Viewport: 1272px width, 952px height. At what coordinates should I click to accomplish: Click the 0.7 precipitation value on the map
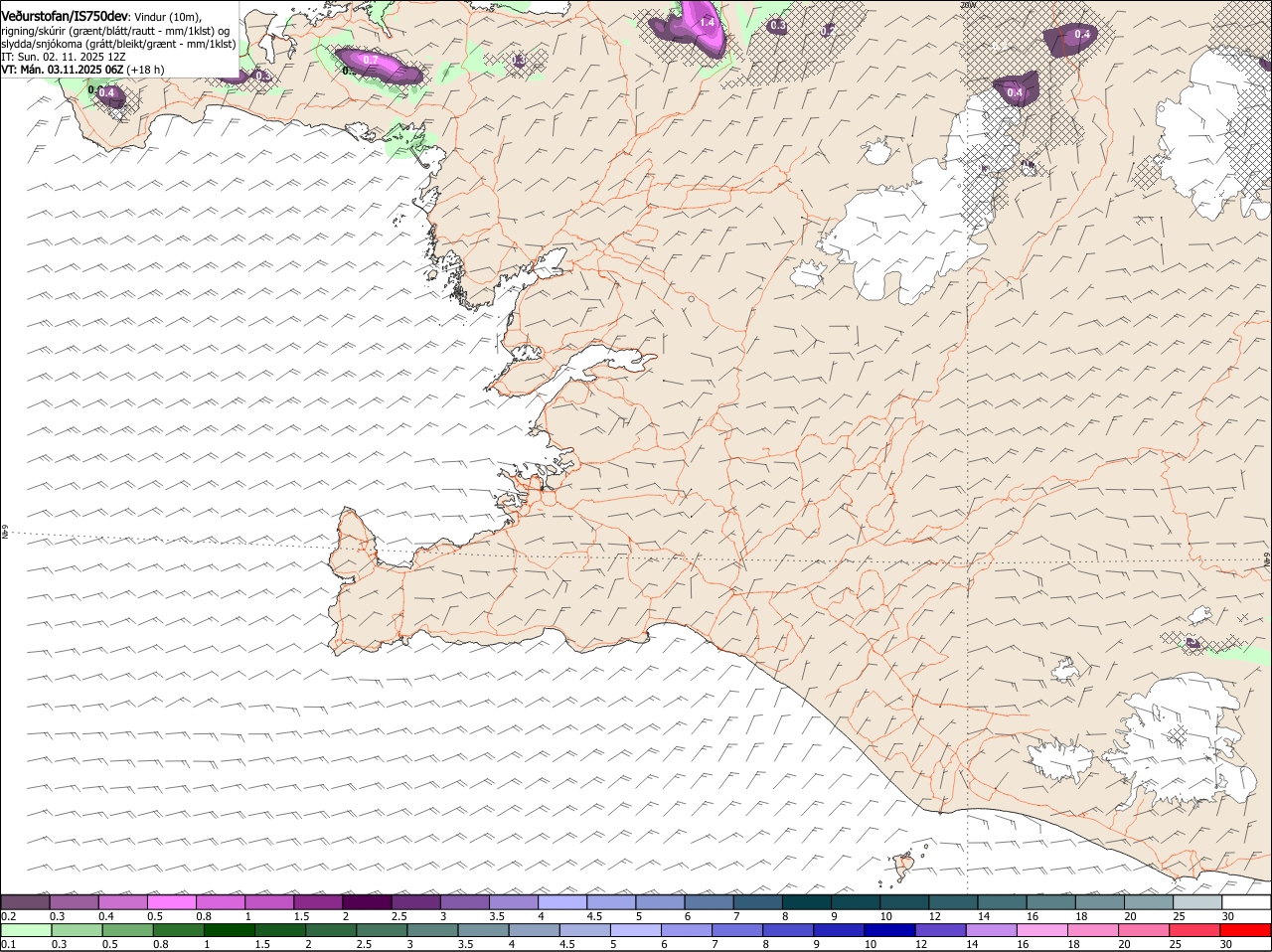point(371,61)
